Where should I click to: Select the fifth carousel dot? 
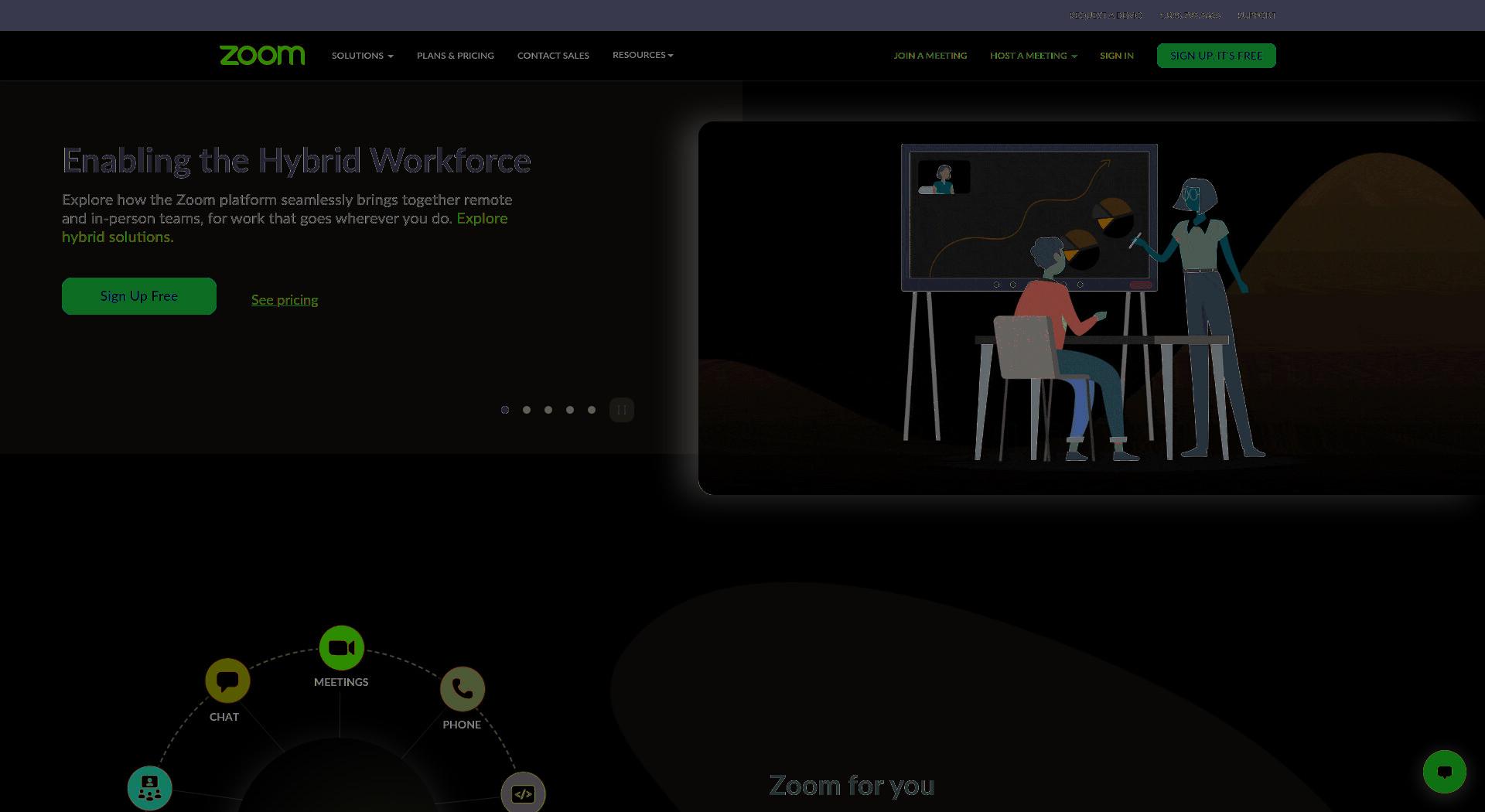point(592,410)
